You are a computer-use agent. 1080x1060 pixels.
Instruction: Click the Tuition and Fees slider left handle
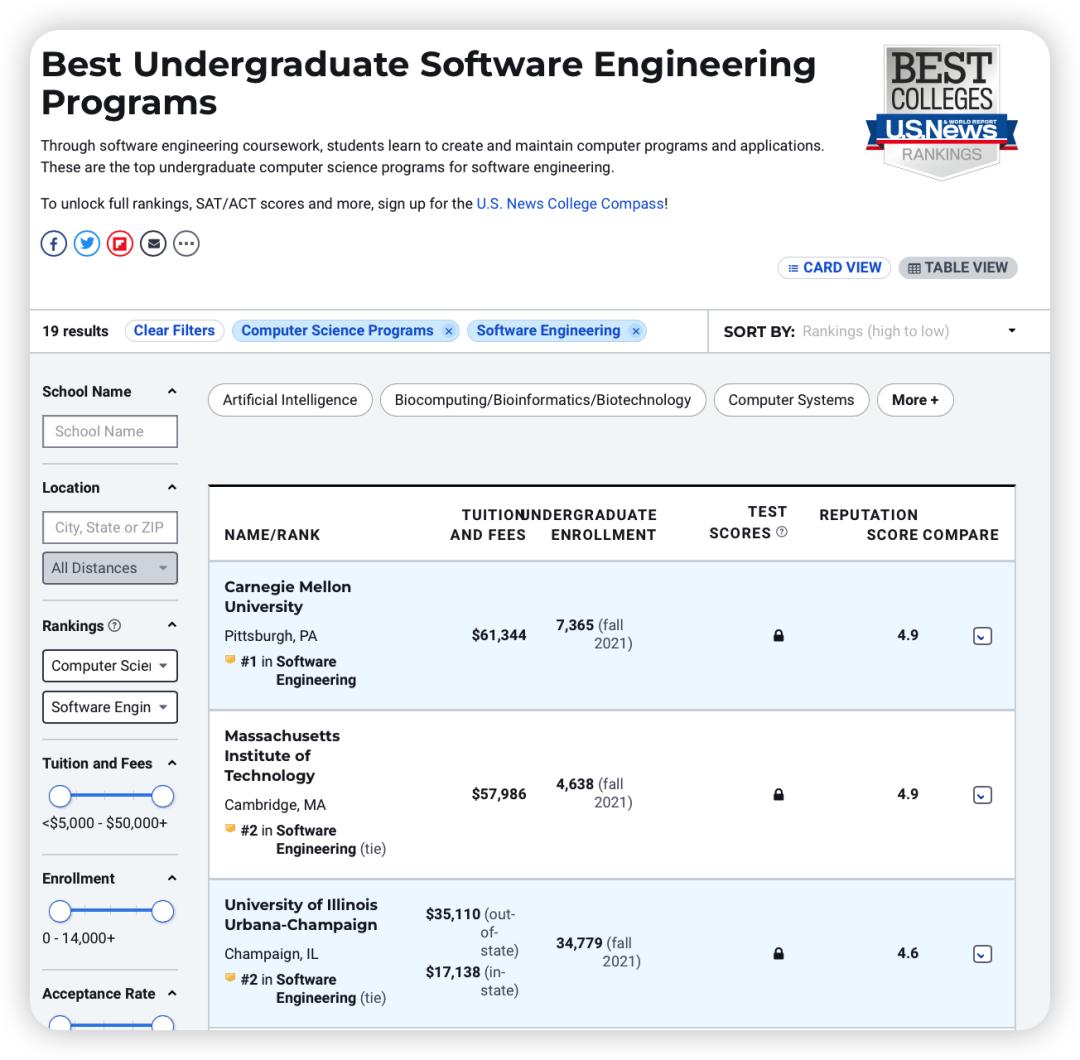coord(60,796)
